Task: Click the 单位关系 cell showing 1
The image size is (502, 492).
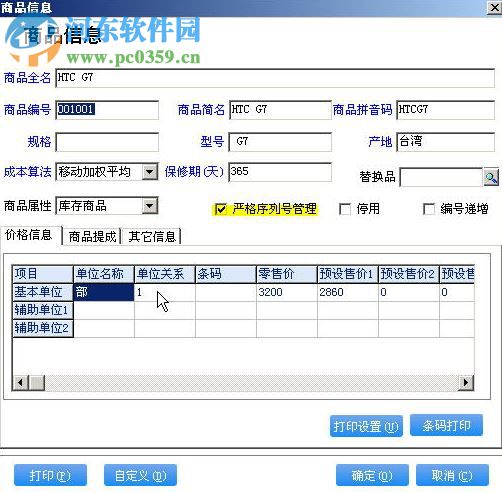Action: (165, 292)
